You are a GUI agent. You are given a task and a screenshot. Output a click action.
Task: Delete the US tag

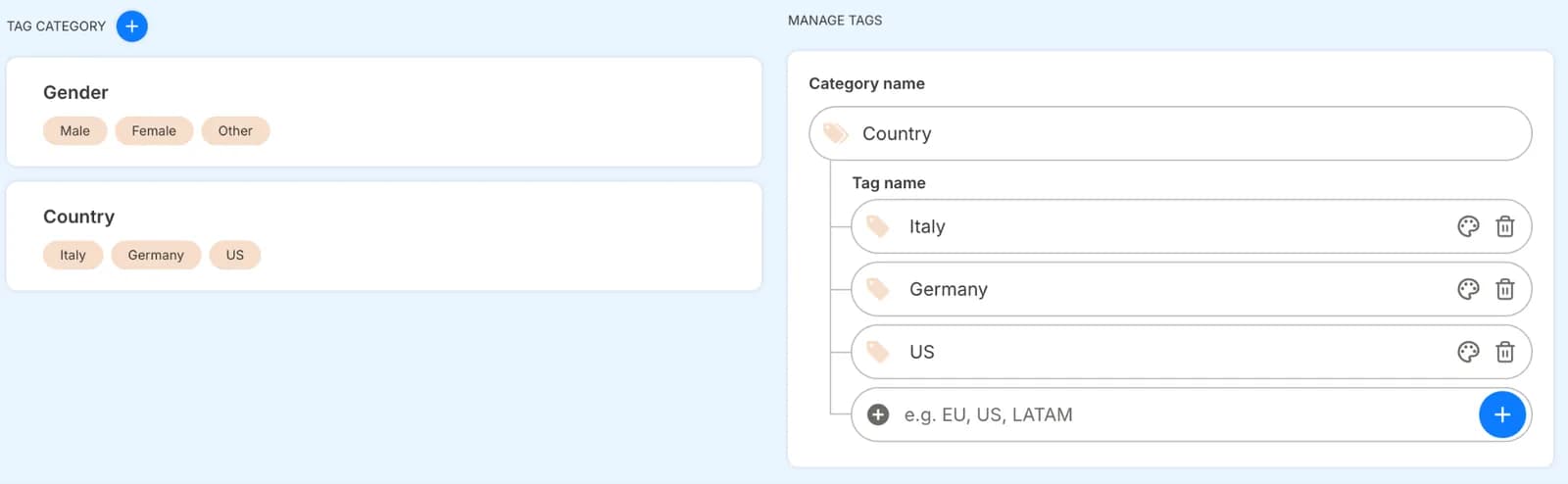1505,352
